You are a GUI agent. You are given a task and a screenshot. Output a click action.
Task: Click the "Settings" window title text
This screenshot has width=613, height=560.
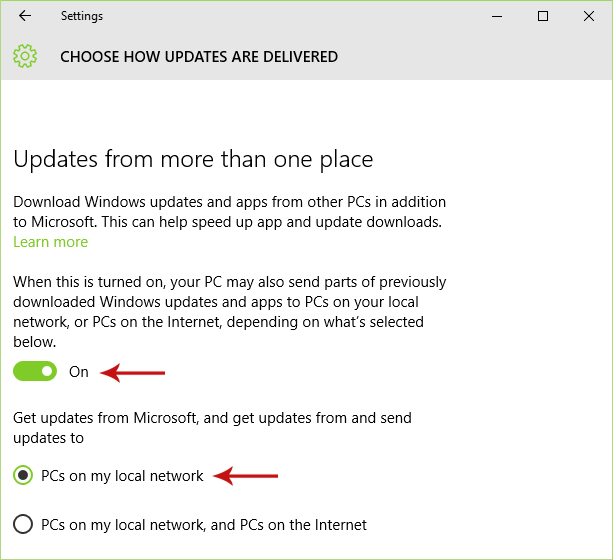81,16
